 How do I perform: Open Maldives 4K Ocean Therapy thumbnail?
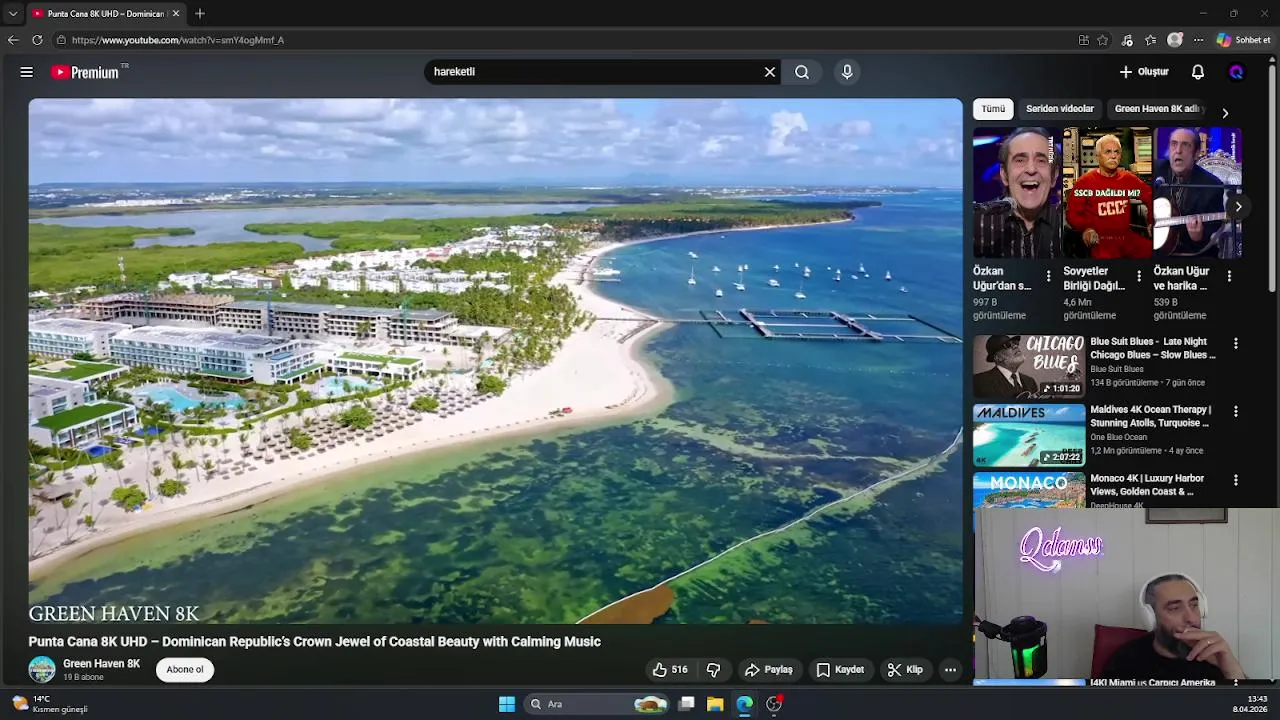1029,435
